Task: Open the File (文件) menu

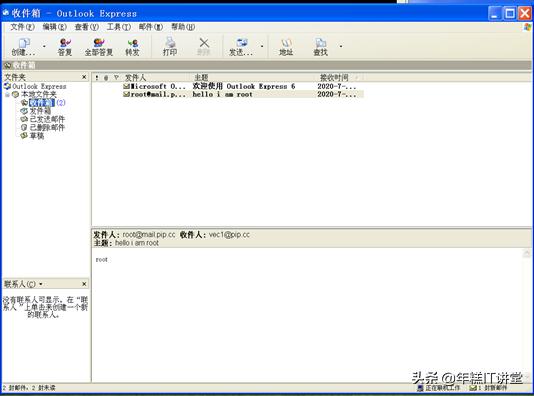Action: coord(22,27)
